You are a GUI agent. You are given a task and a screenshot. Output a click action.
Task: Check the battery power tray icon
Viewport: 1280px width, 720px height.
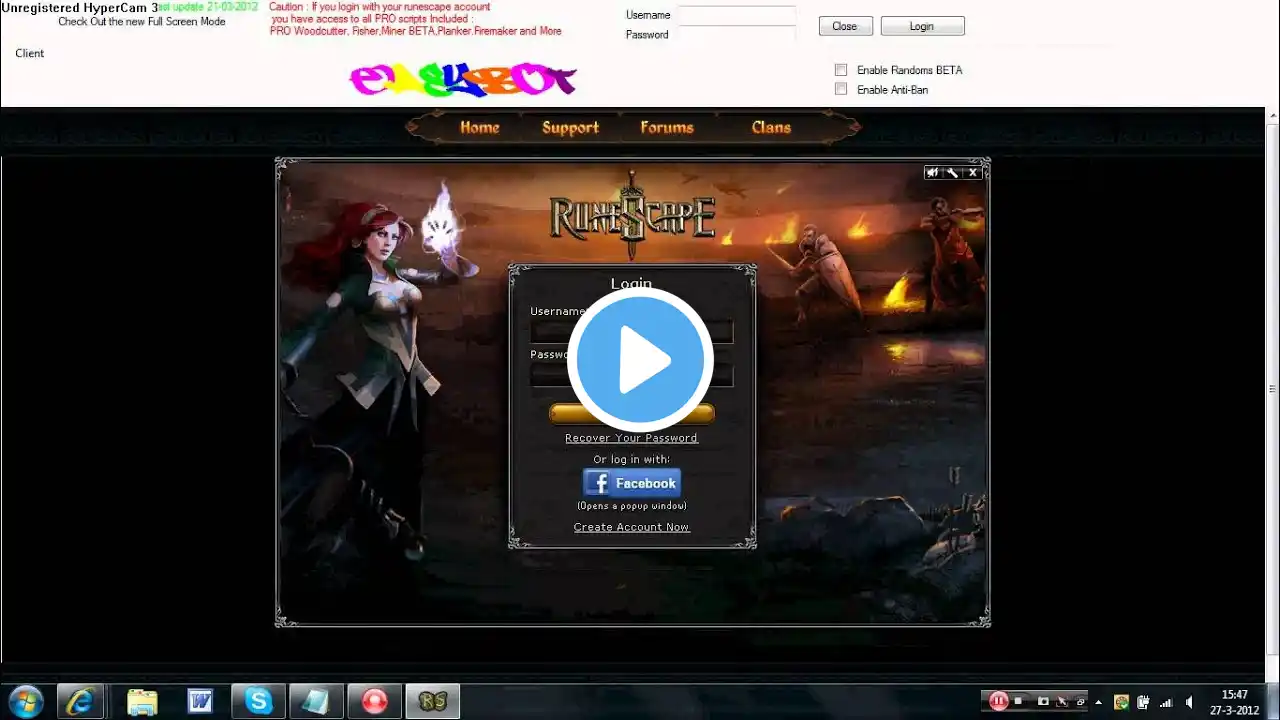1144,701
